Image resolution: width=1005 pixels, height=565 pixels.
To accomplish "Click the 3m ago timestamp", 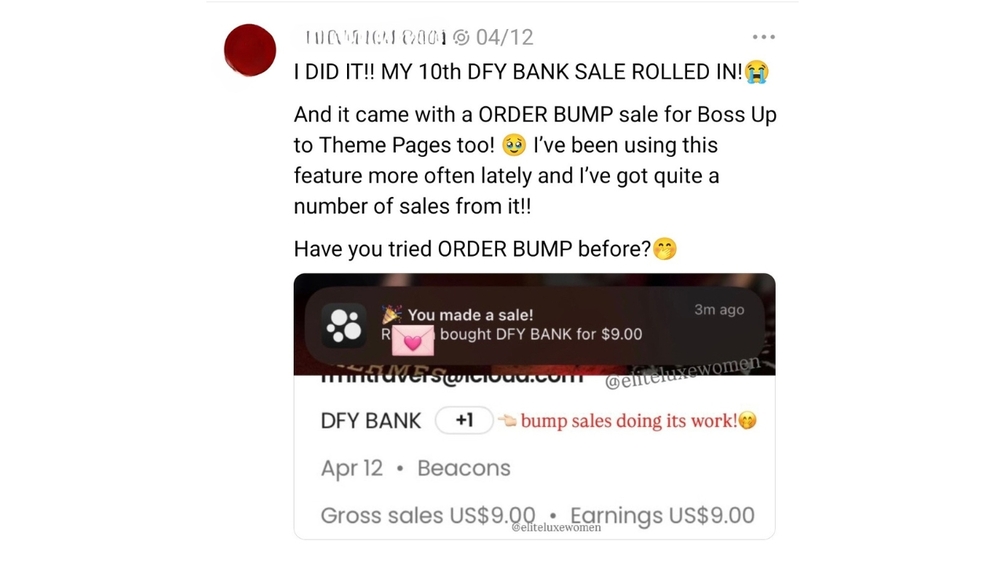I will 719,310.
